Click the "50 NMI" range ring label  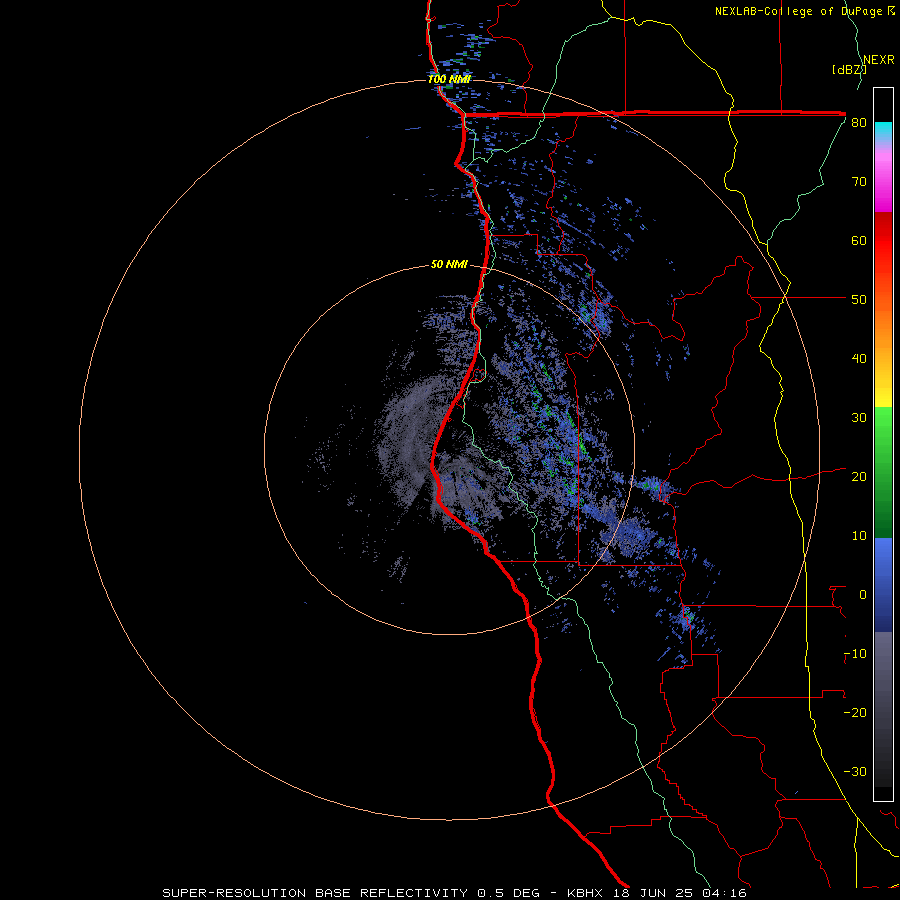point(449,265)
